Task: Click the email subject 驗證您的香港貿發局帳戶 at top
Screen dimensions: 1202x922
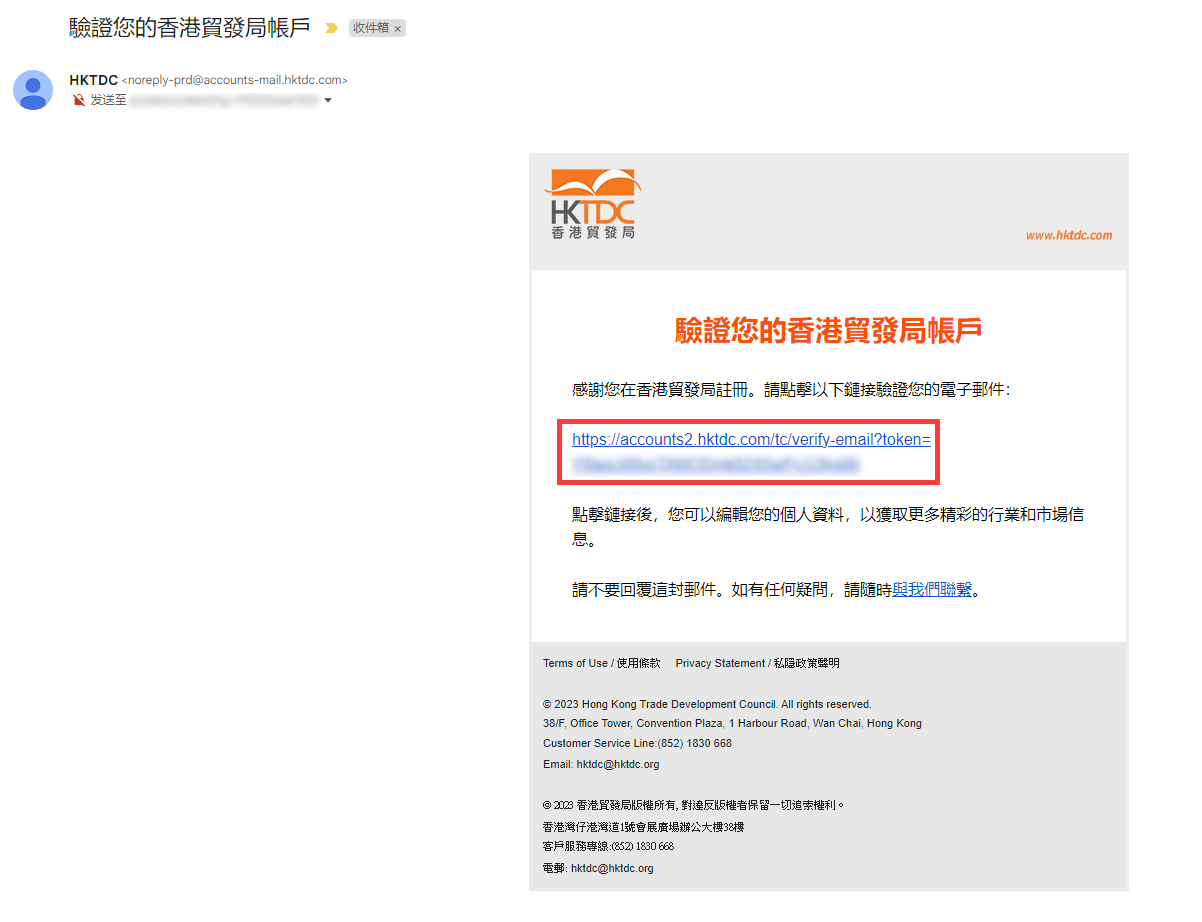Action: pyautogui.click(x=190, y=28)
